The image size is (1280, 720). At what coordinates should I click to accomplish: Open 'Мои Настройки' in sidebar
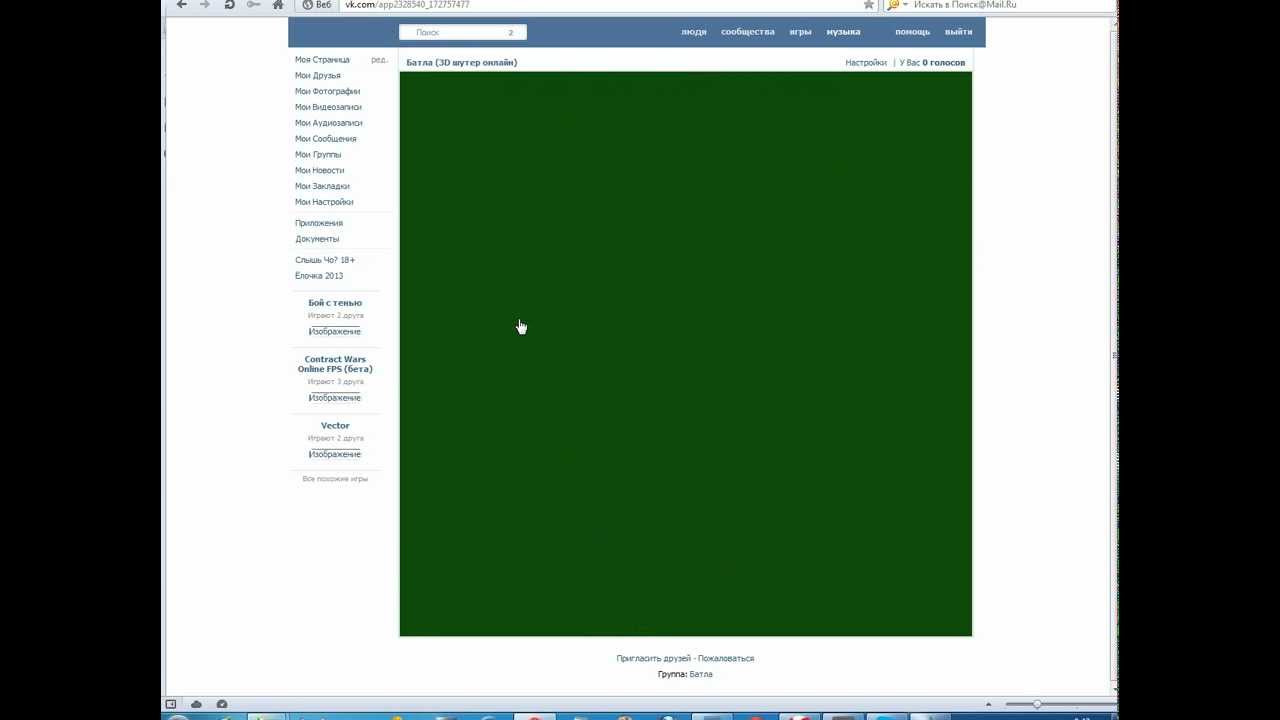324,202
